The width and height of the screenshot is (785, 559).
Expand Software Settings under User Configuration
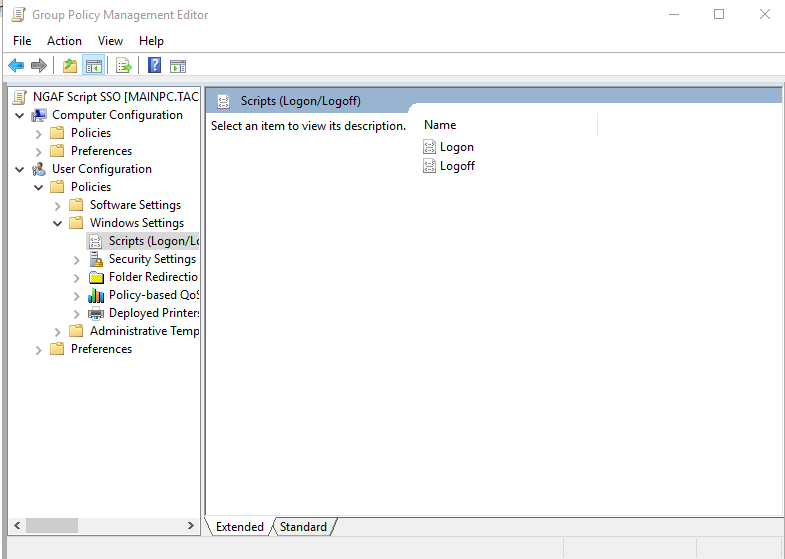click(x=58, y=205)
